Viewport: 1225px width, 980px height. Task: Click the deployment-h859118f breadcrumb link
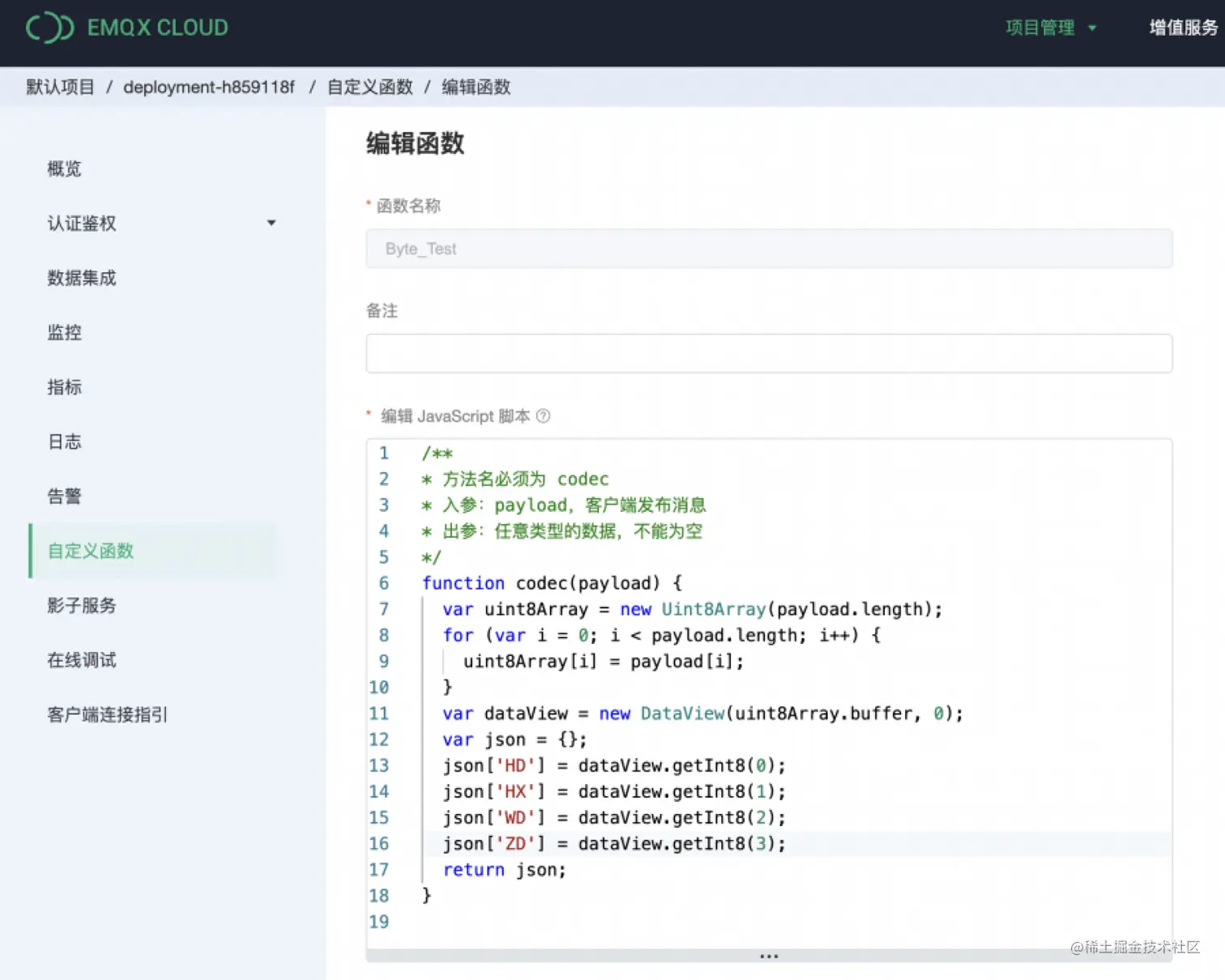[208, 87]
